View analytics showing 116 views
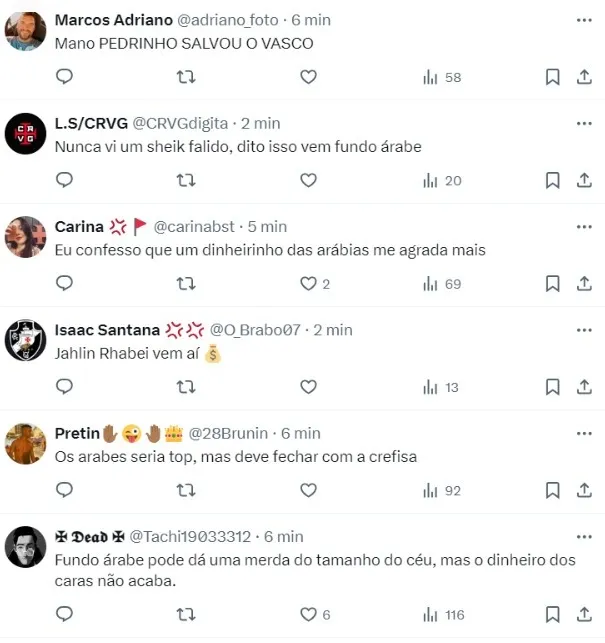 point(443,615)
